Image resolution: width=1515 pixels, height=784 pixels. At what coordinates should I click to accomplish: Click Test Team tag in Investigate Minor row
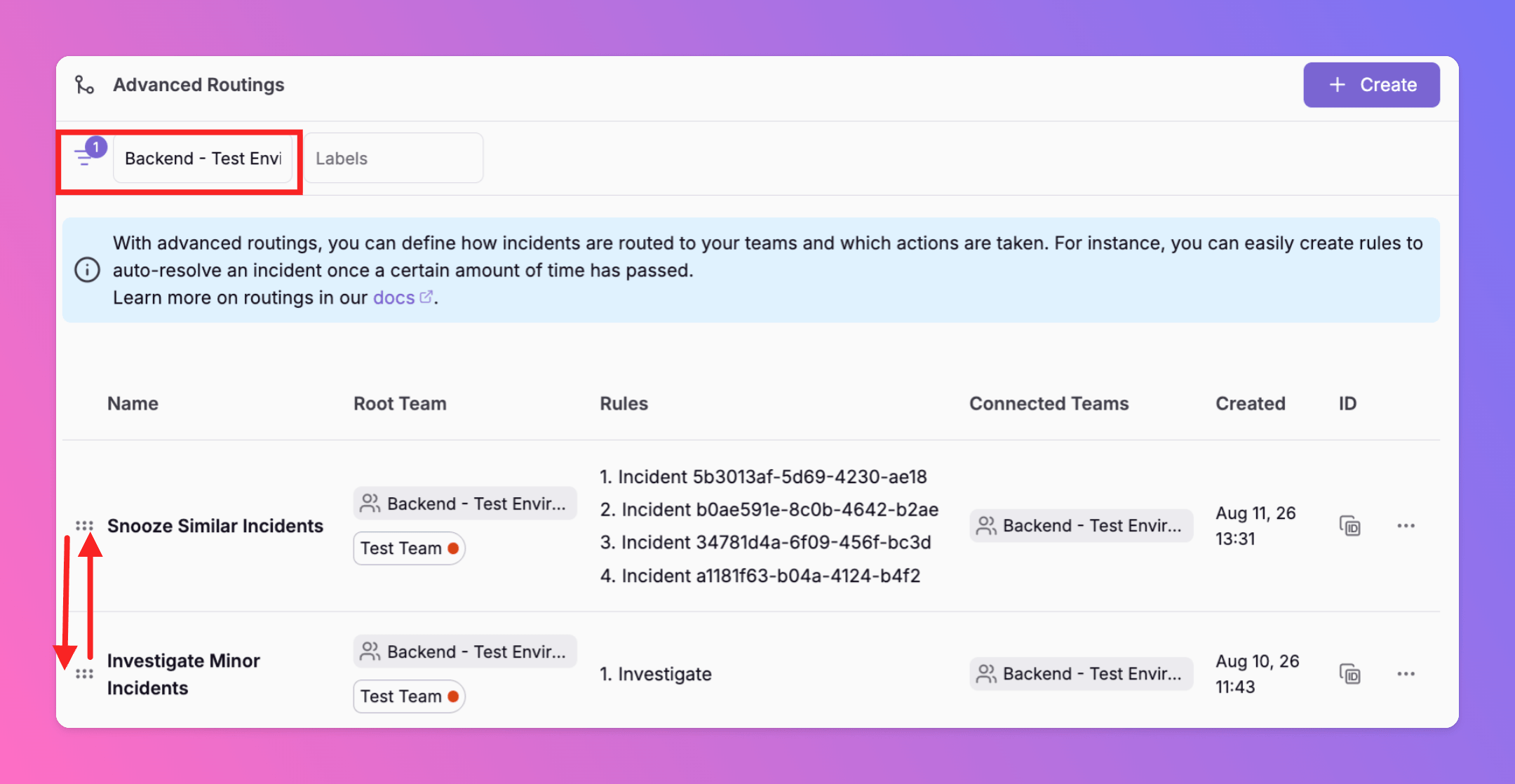(409, 696)
